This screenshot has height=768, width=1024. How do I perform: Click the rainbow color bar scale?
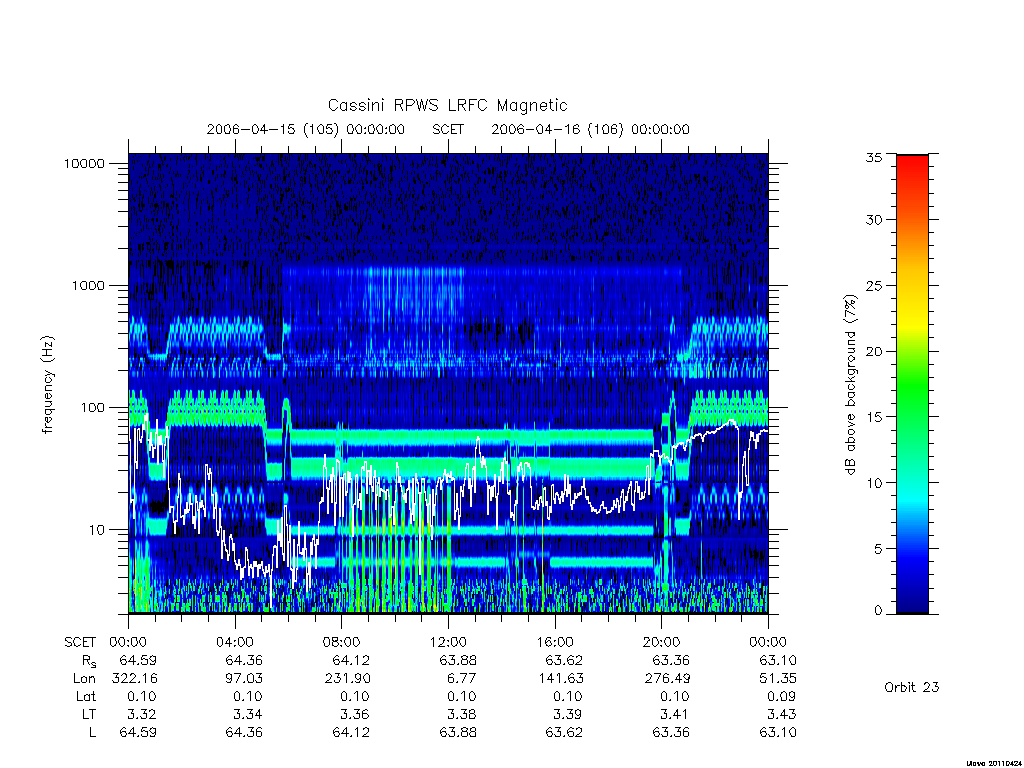point(912,384)
